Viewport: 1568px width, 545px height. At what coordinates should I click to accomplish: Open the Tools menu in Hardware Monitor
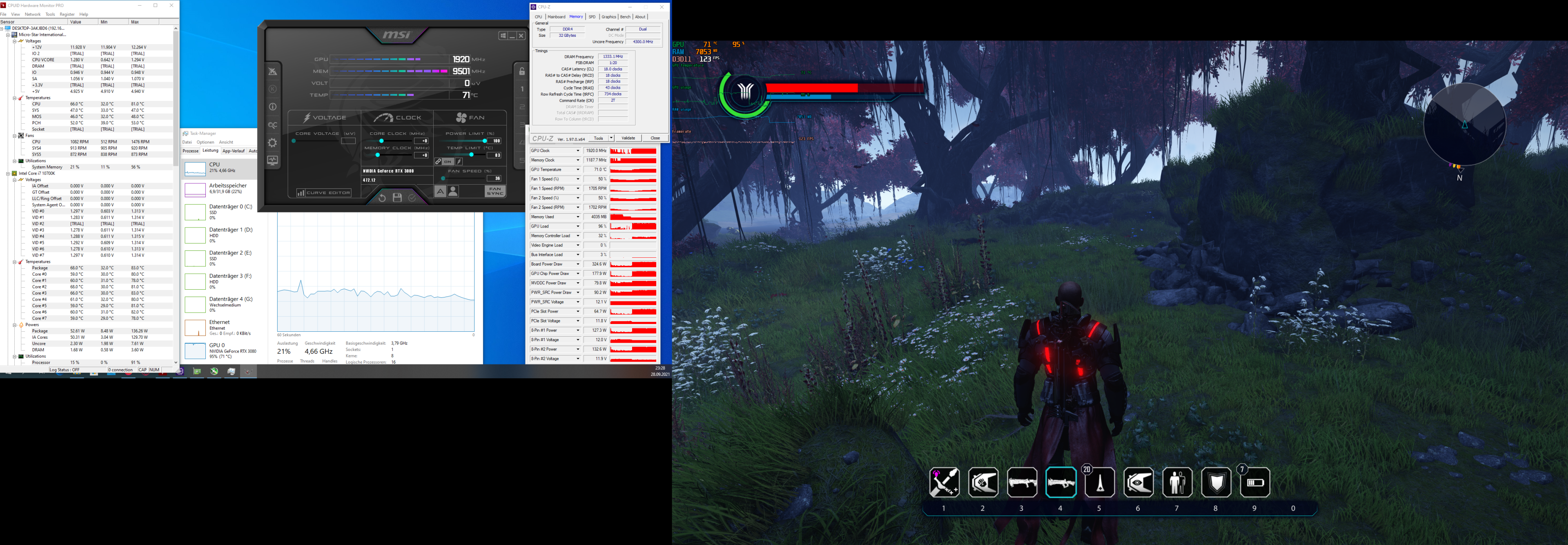click(x=50, y=14)
